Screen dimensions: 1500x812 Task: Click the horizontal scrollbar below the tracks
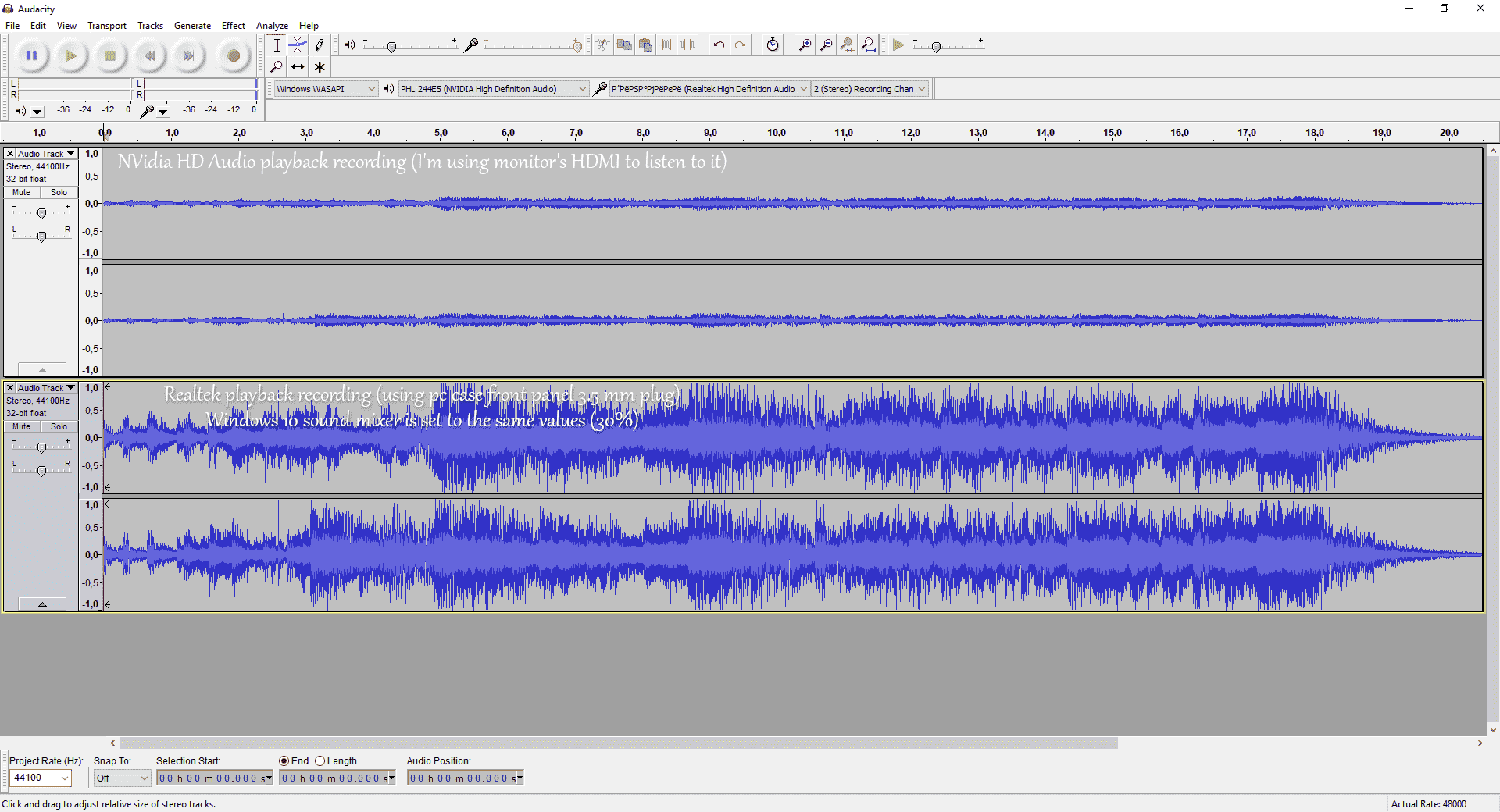click(619, 743)
